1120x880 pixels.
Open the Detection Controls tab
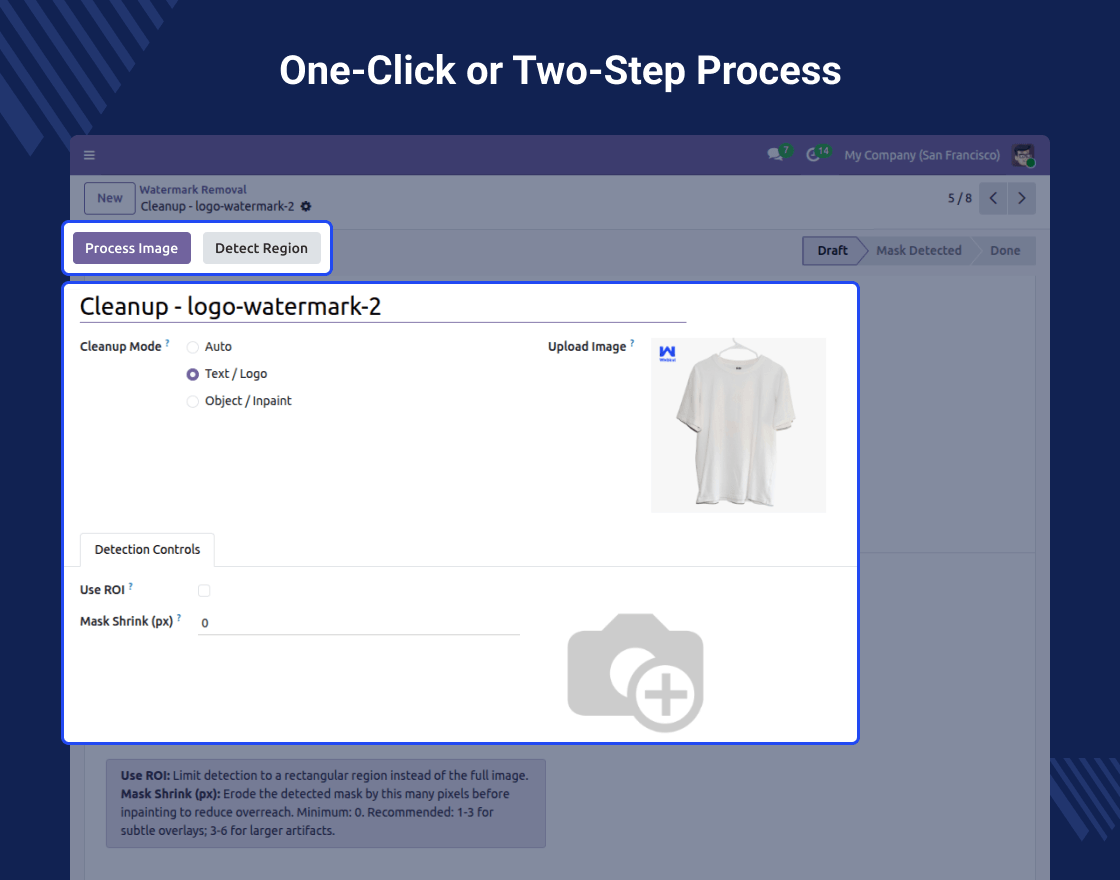pyautogui.click(x=147, y=549)
